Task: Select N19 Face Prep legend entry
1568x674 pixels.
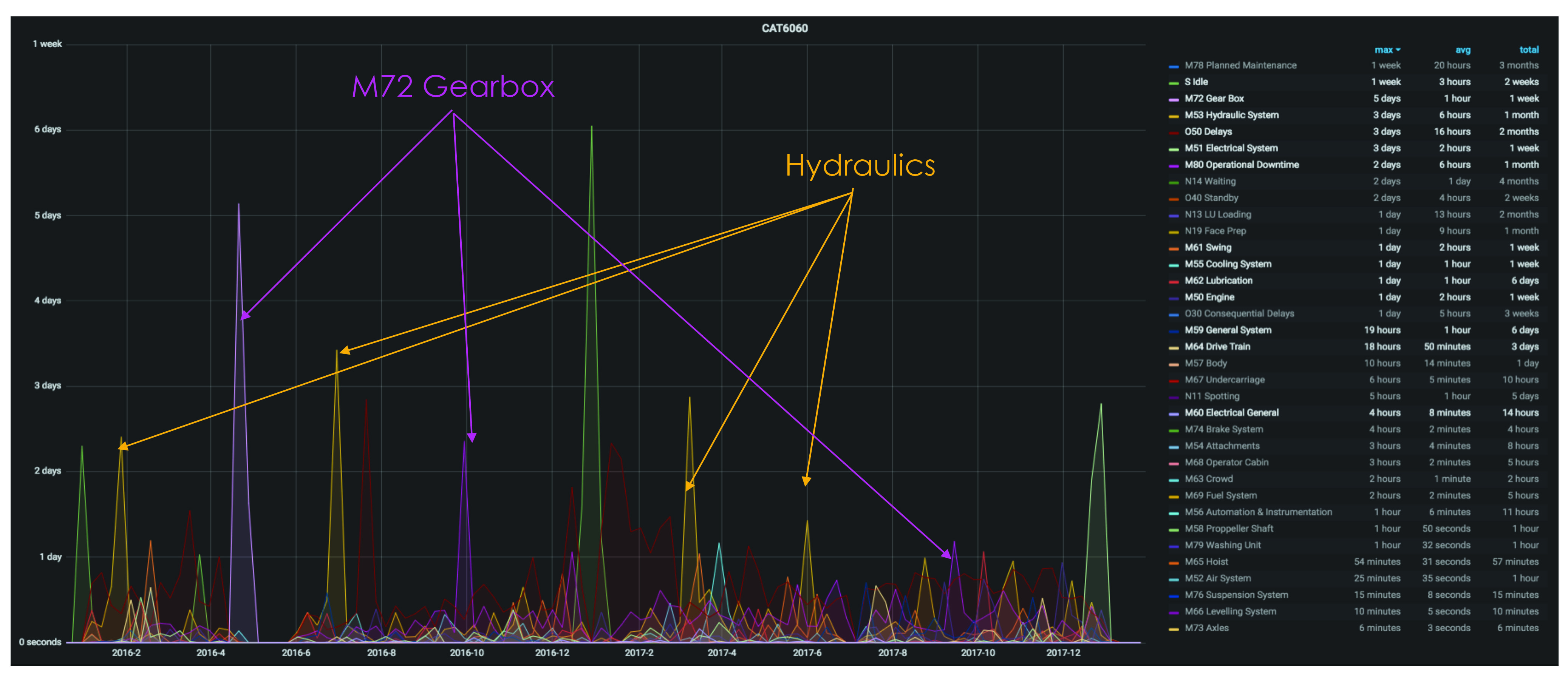Action: [1215, 231]
